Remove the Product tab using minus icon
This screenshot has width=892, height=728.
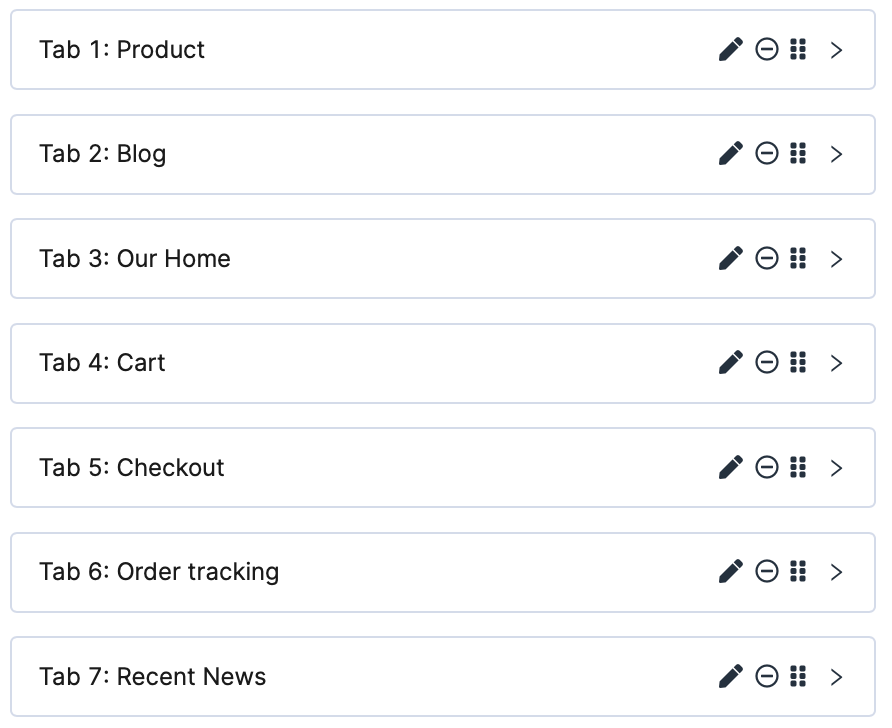tap(767, 49)
